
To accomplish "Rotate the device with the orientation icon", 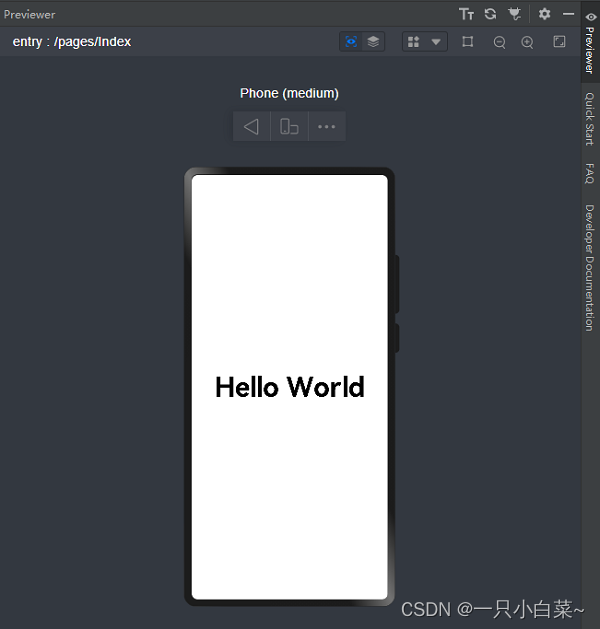I will tap(289, 127).
